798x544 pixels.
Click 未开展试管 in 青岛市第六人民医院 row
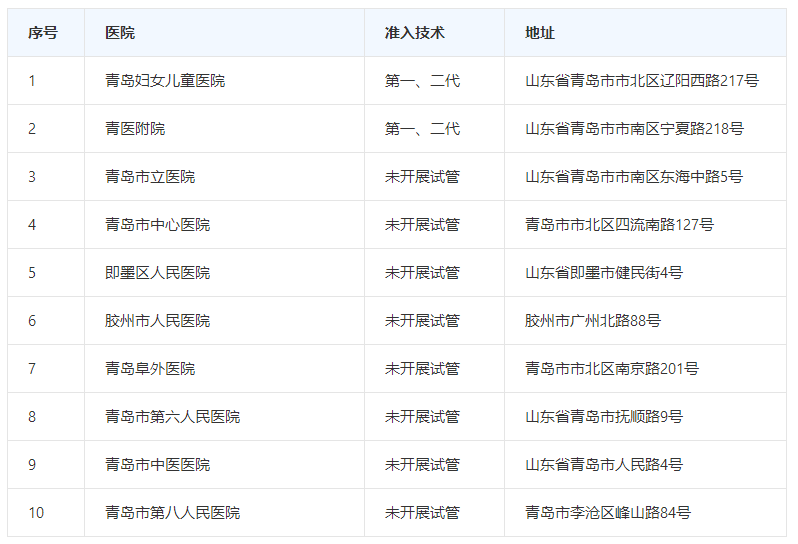(x=422, y=417)
